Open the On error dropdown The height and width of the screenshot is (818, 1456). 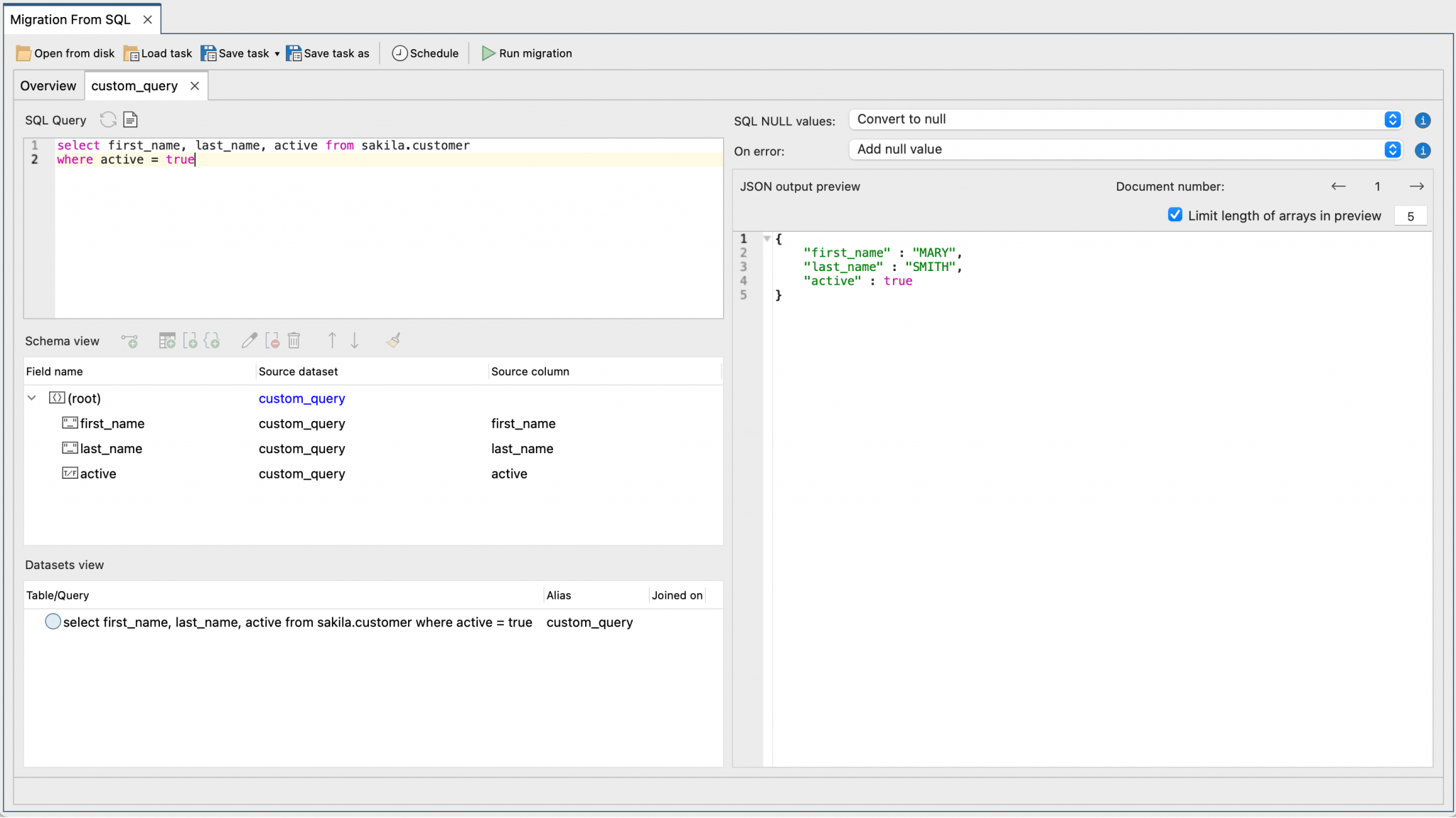click(1391, 150)
